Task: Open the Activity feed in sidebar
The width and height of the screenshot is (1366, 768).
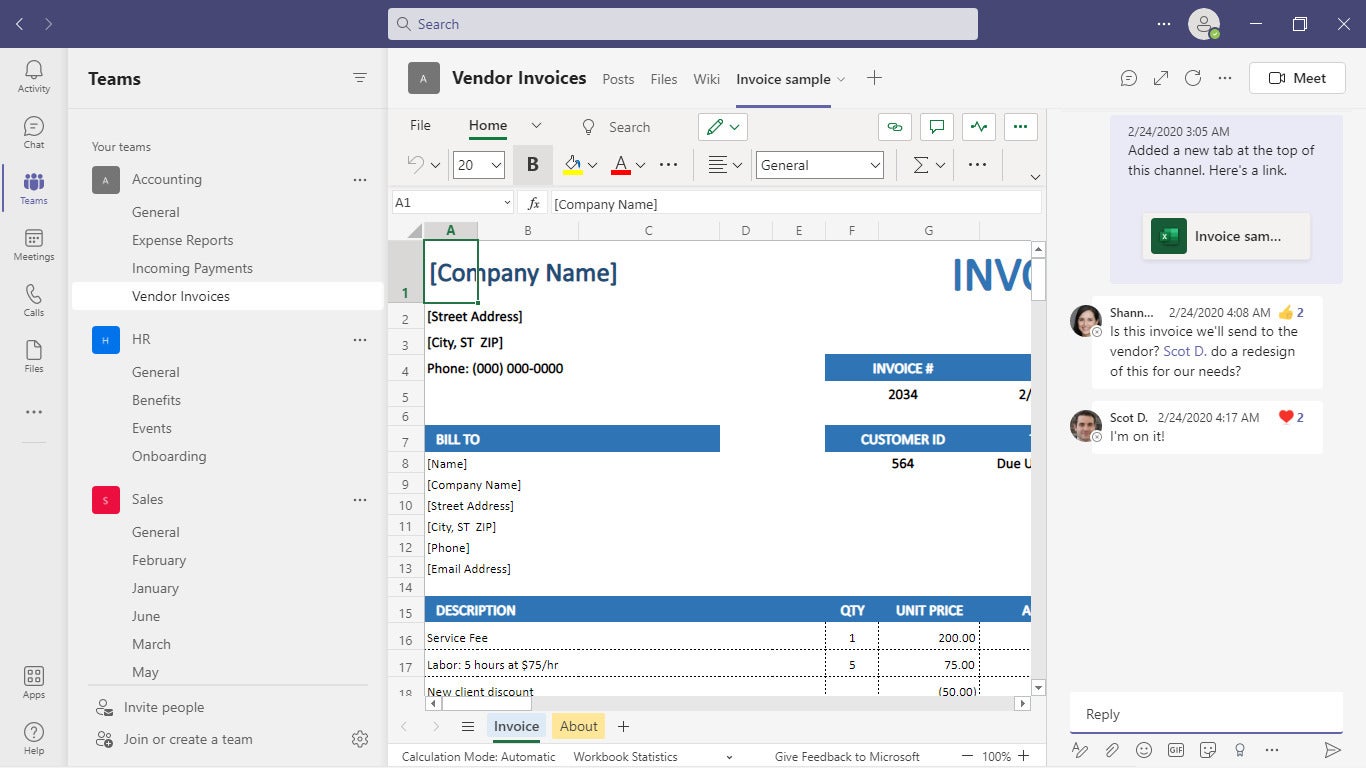Action: click(x=34, y=76)
